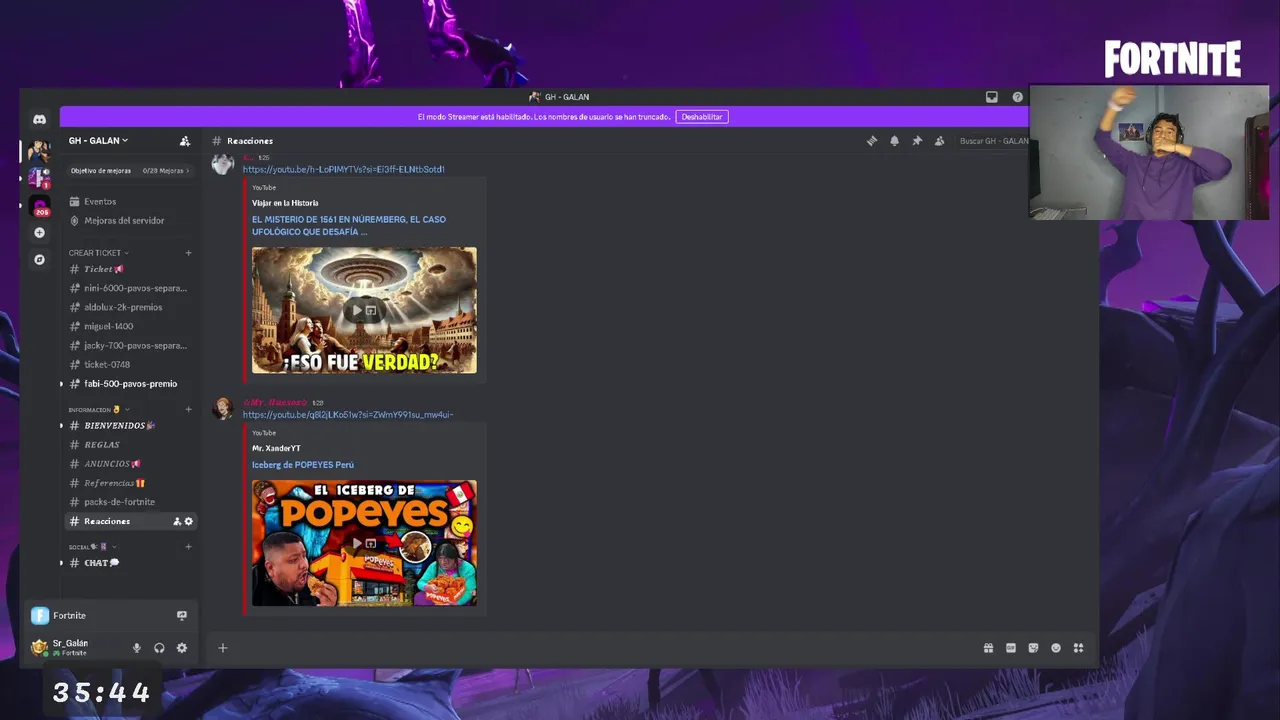
Task: Click the Sr_Galán user profile panel
Action: (72, 648)
